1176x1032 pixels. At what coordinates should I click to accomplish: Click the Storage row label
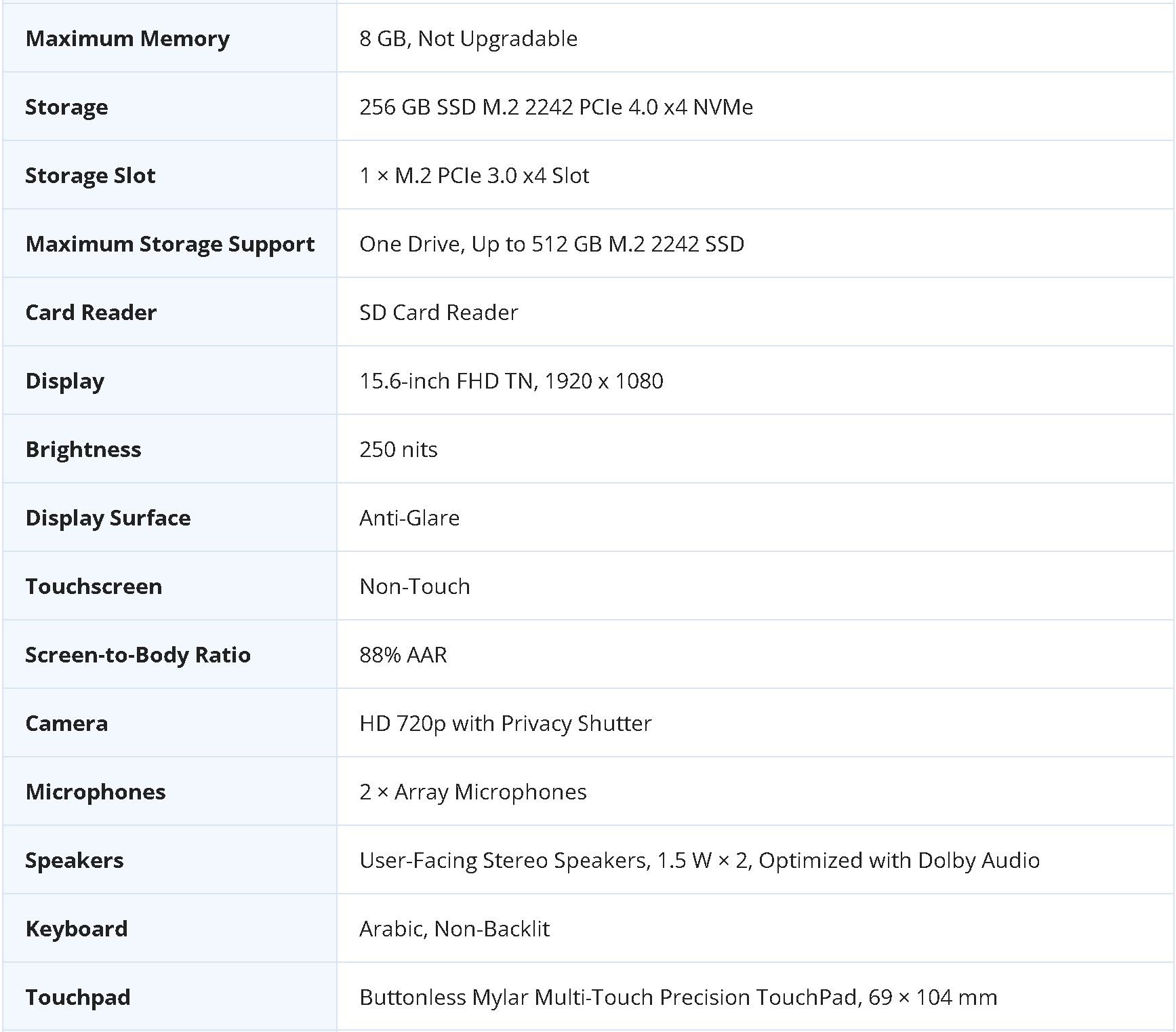66,107
